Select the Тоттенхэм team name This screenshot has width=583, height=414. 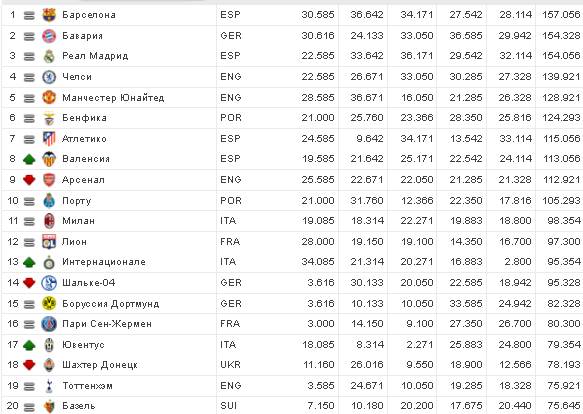point(87,386)
